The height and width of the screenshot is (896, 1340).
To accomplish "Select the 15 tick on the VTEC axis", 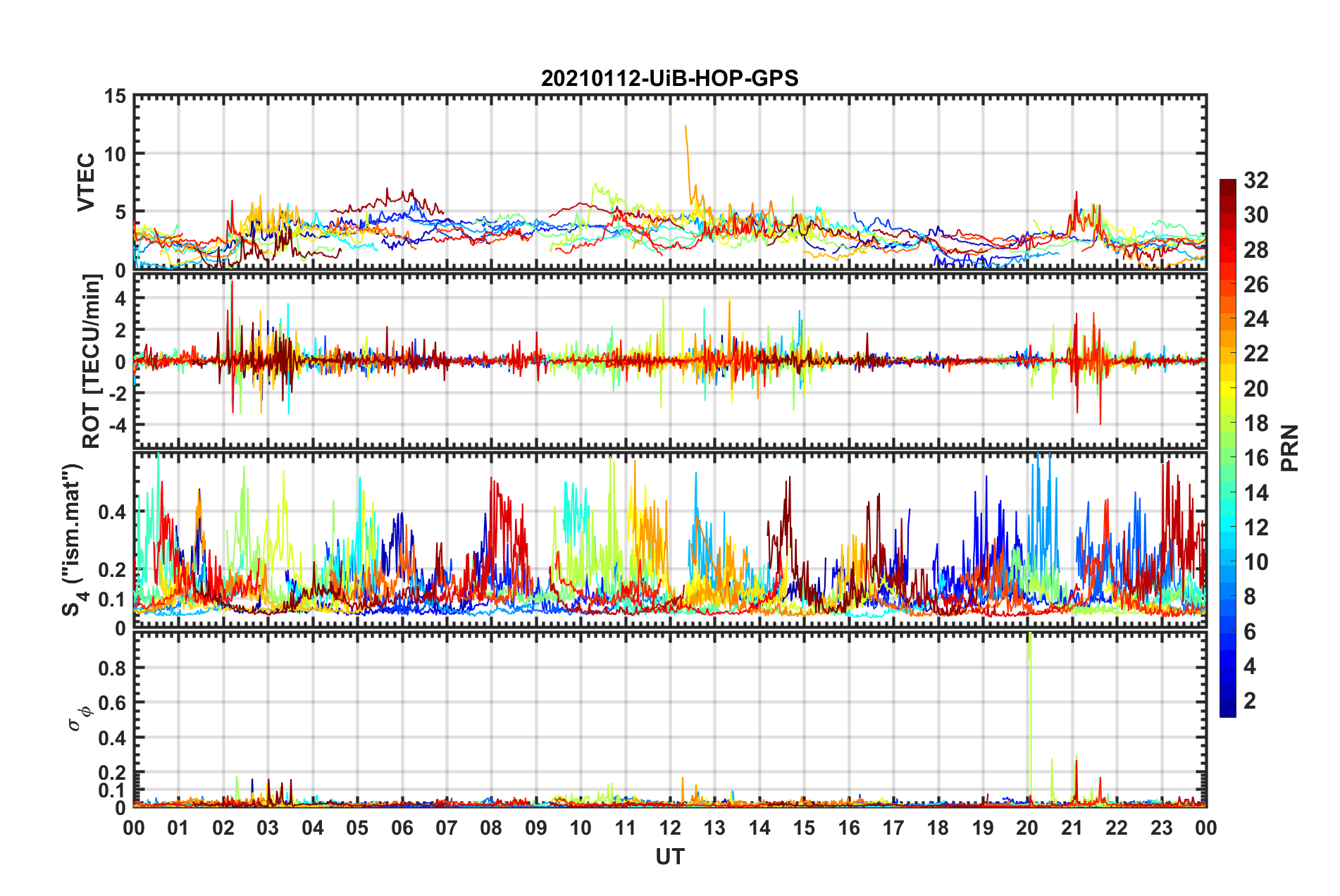I will click(114, 96).
